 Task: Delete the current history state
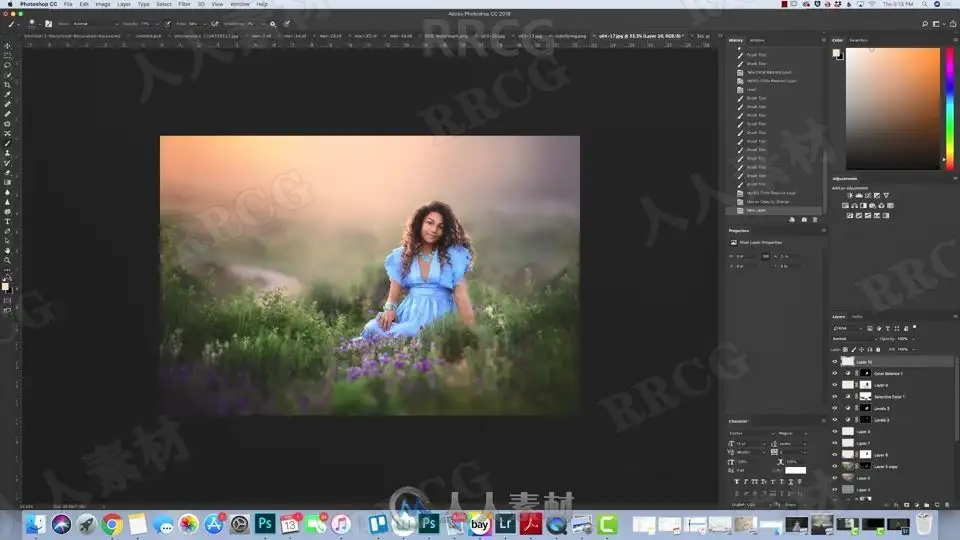pyautogui.click(x=815, y=220)
